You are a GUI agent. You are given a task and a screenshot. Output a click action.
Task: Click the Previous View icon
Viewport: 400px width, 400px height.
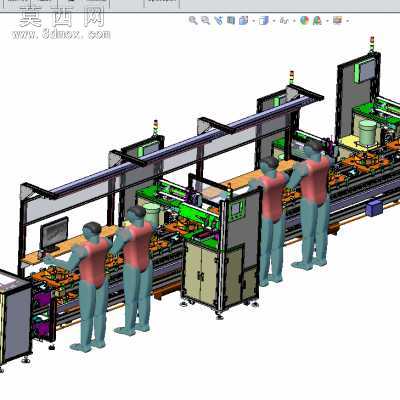point(219,21)
